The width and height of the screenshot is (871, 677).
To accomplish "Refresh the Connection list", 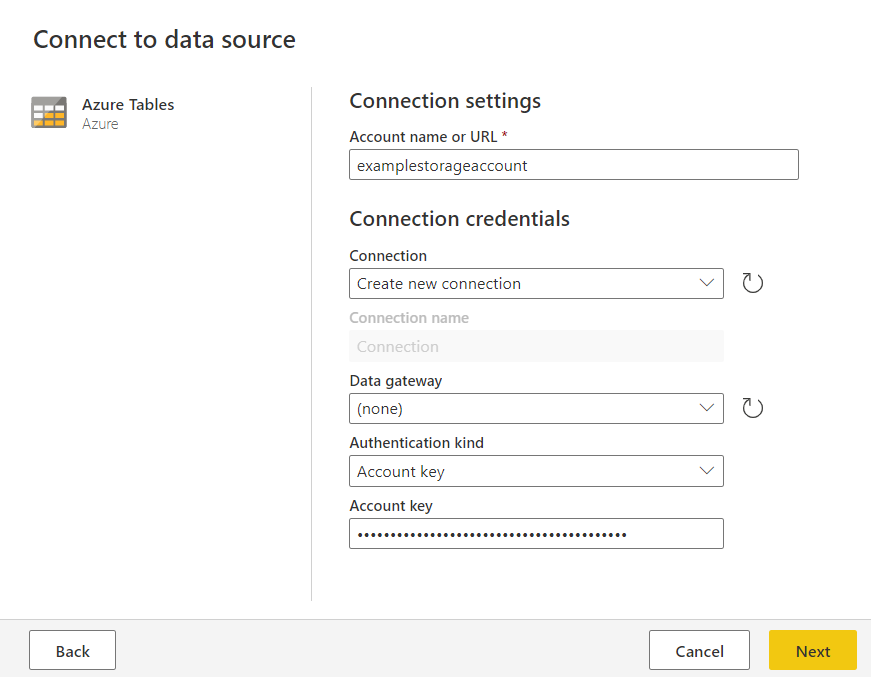I will (x=752, y=283).
